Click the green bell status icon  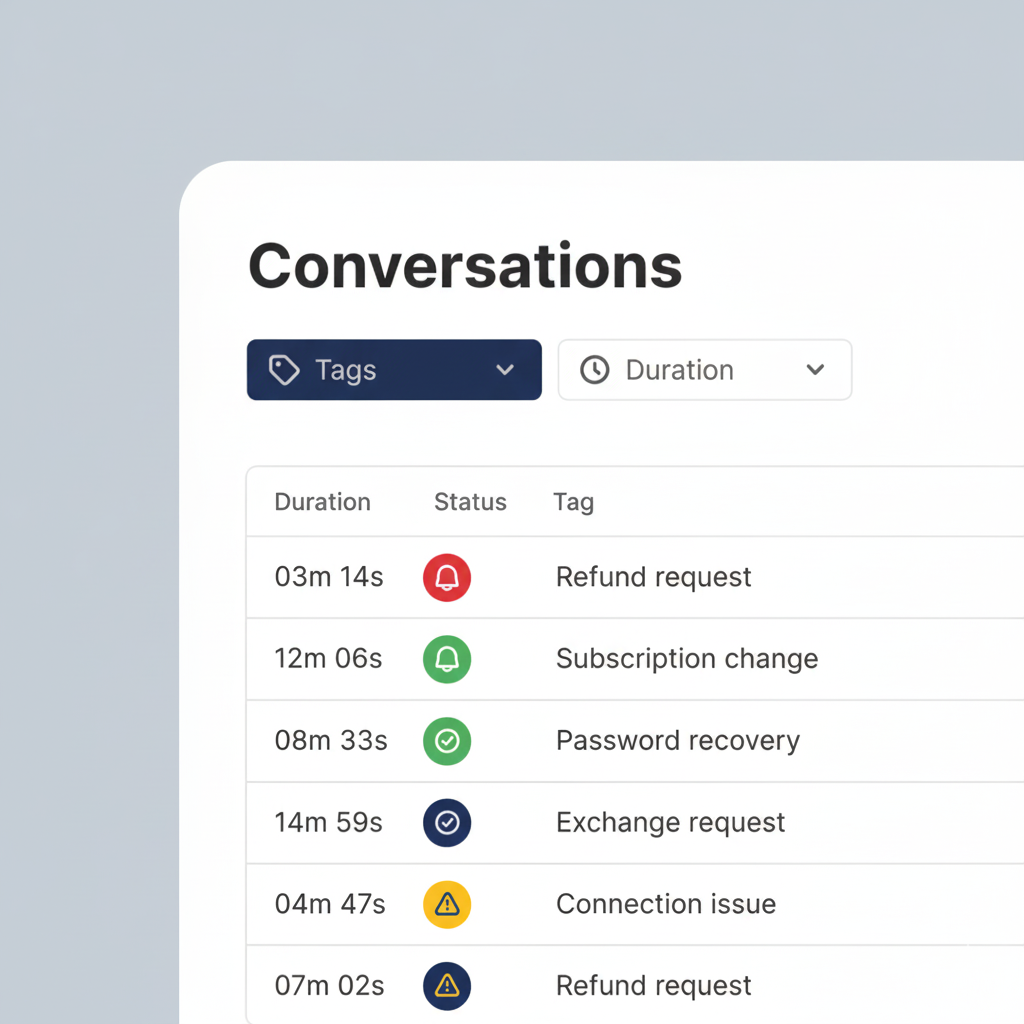click(x=447, y=659)
